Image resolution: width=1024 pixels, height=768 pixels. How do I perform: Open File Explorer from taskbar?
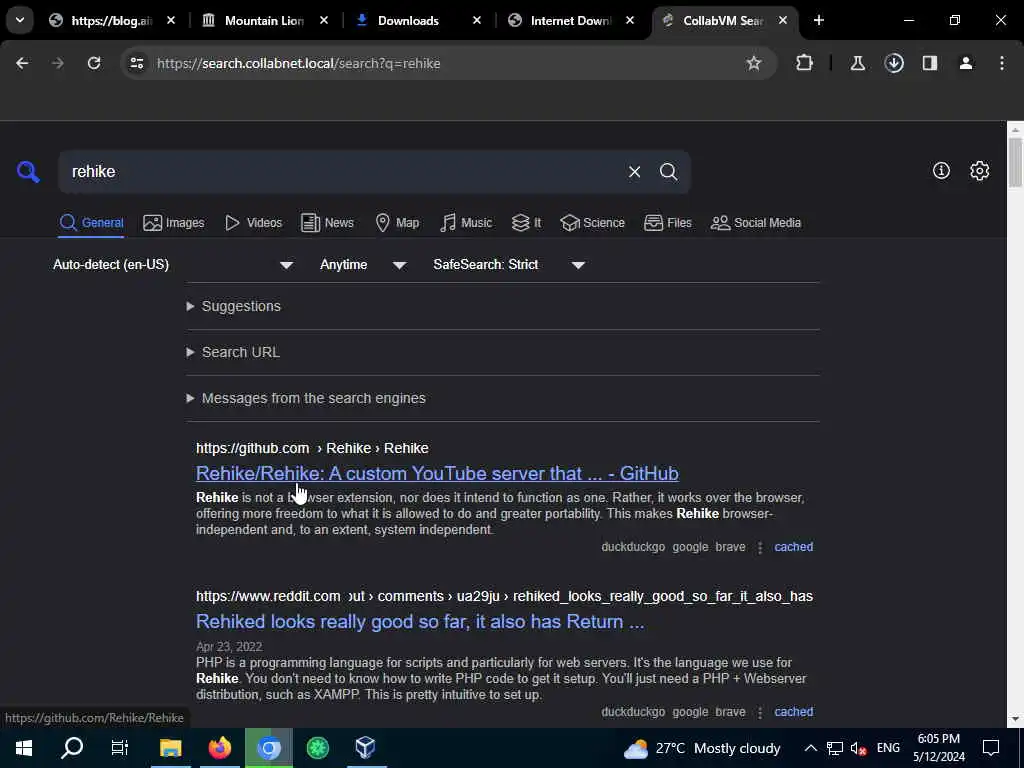[x=170, y=748]
